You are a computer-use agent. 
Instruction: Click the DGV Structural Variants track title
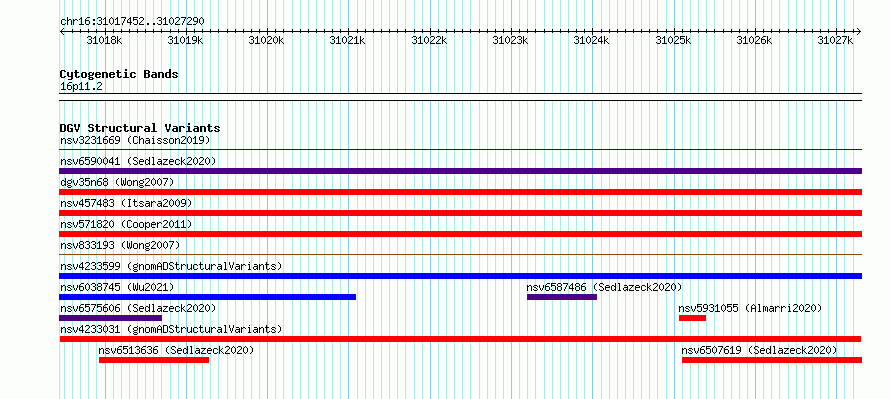coord(140,128)
